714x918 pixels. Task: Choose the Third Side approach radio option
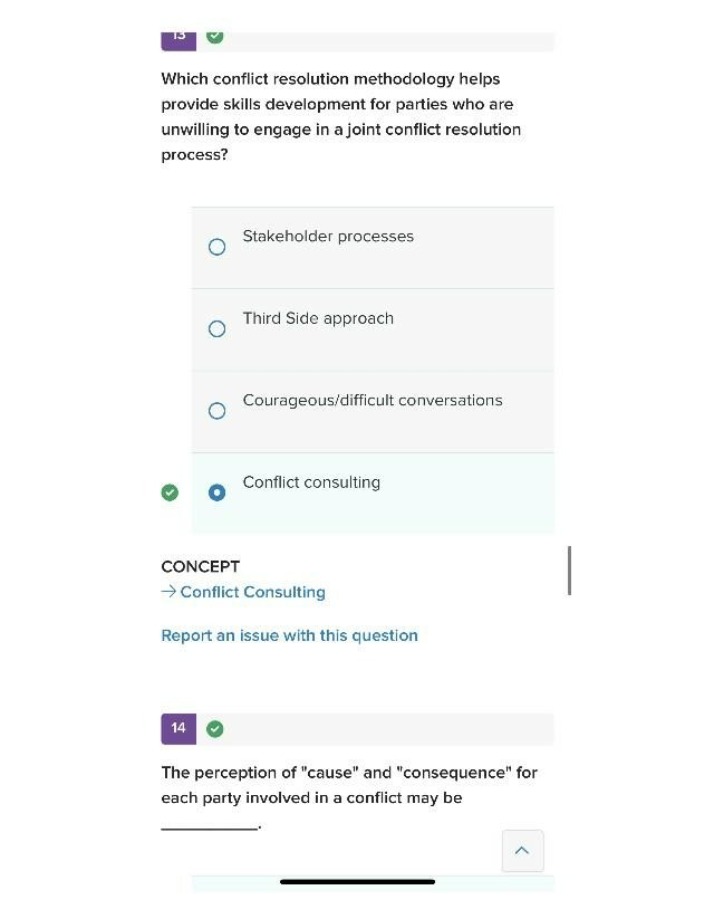pos(217,328)
